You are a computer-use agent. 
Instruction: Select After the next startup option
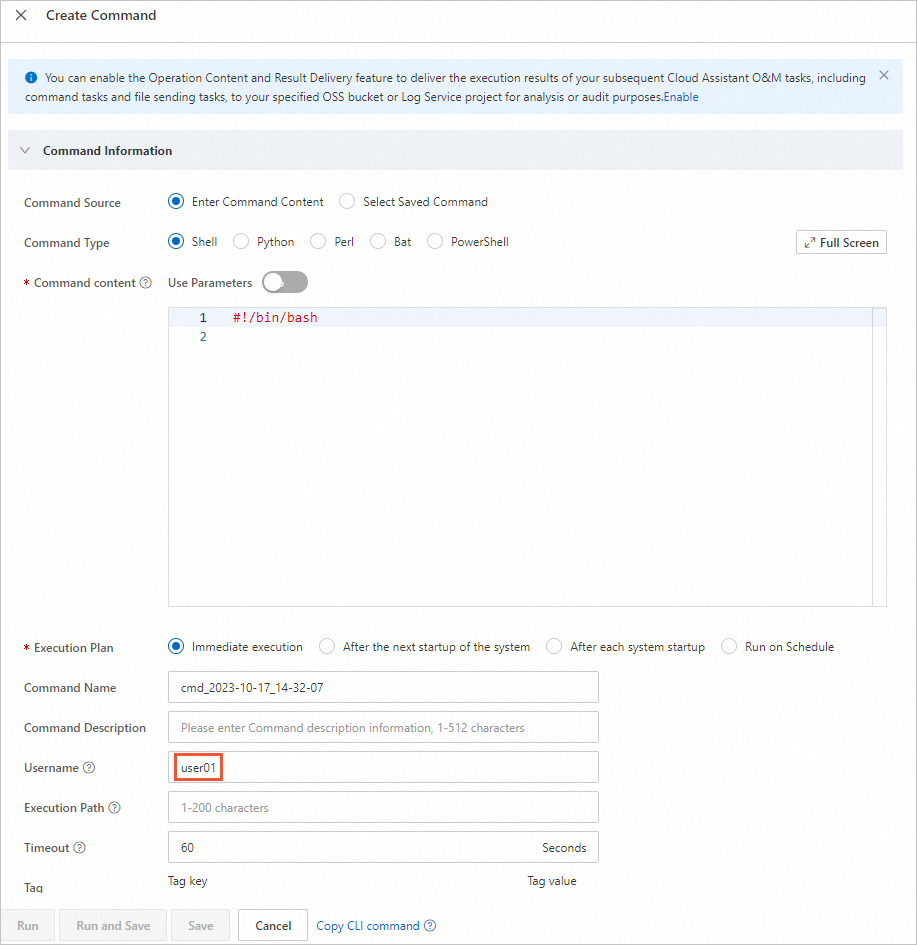(327, 647)
